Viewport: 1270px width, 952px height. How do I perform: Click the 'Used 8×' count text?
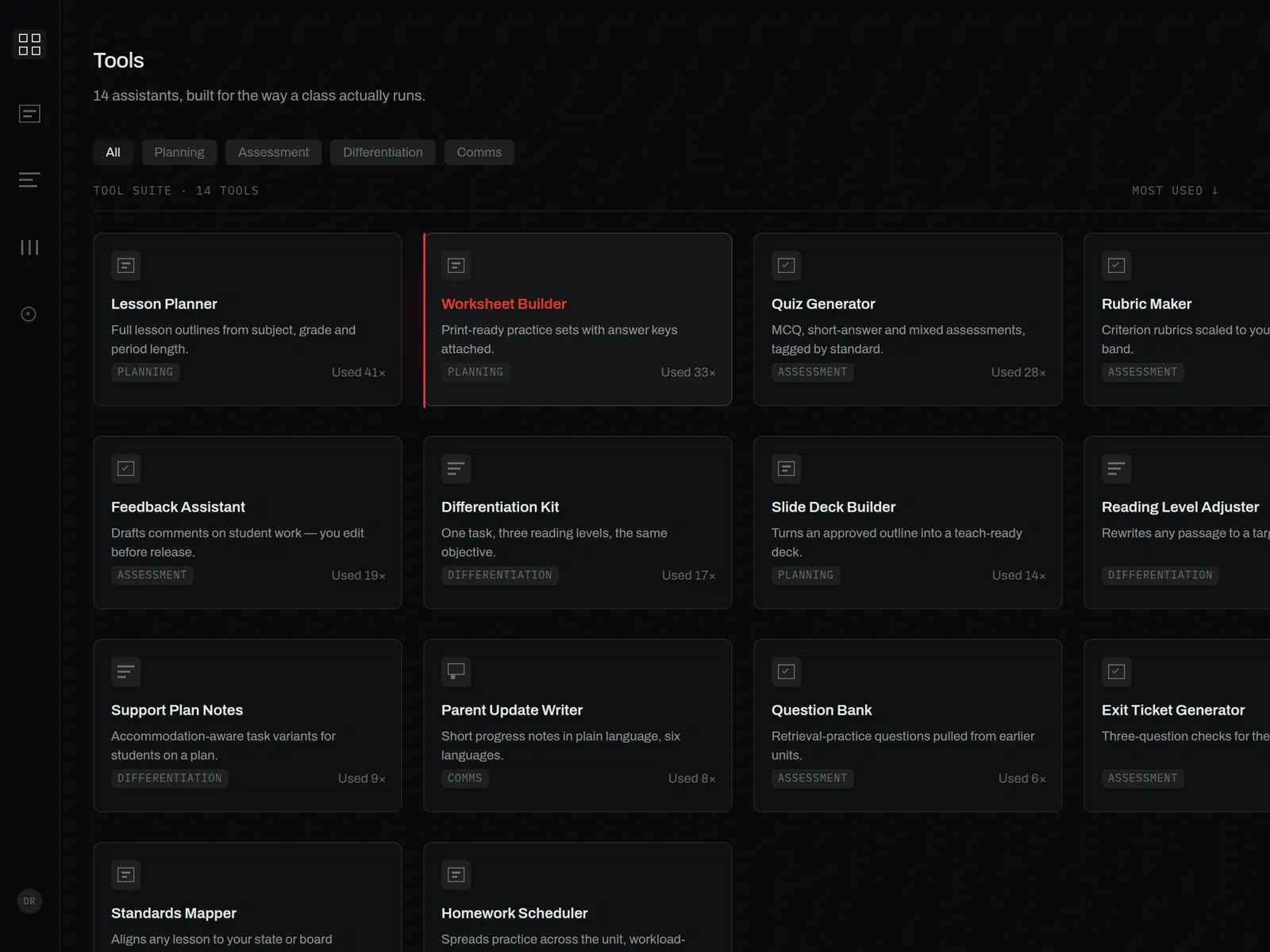(x=692, y=778)
